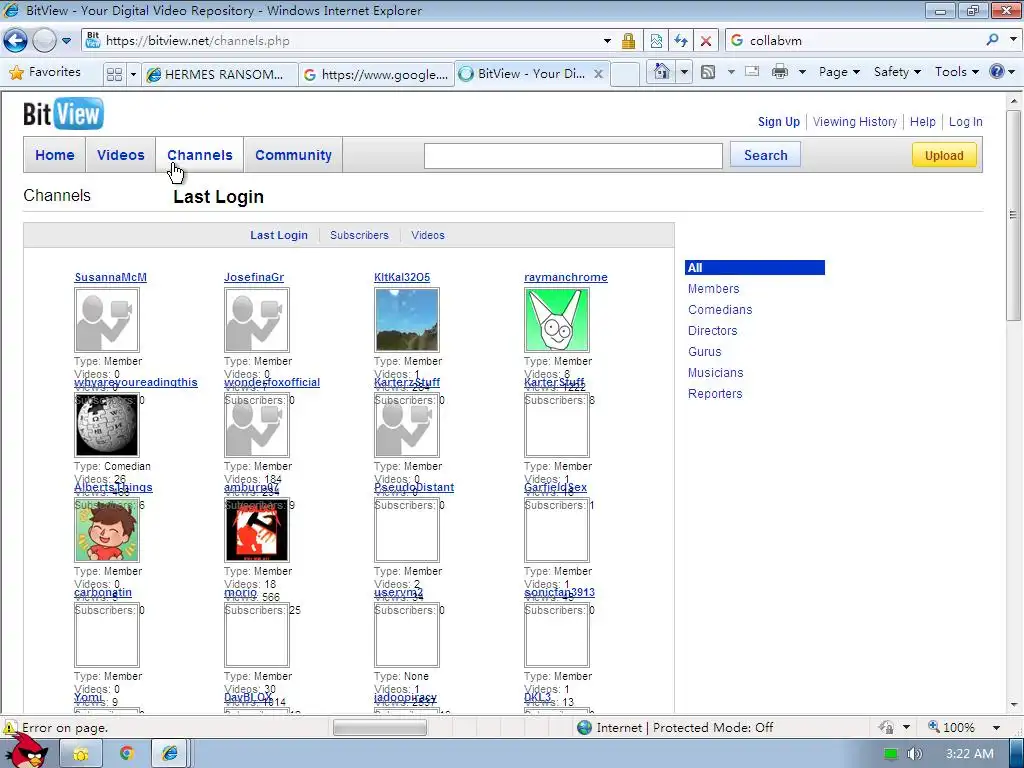Open the Community navigation tab

coord(293,155)
